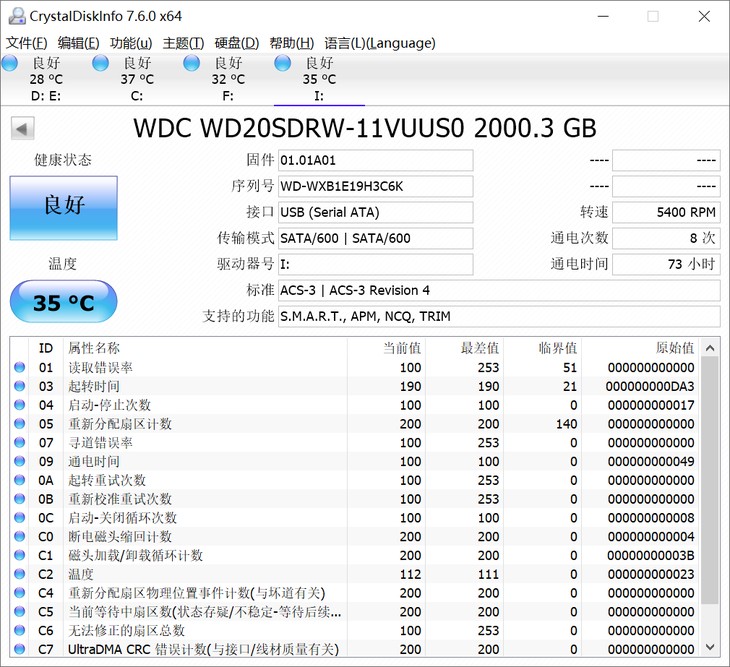Click the standard field ACS-3 Revision 4
Image resolution: width=730 pixels, height=667 pixels.
[499, 291]
